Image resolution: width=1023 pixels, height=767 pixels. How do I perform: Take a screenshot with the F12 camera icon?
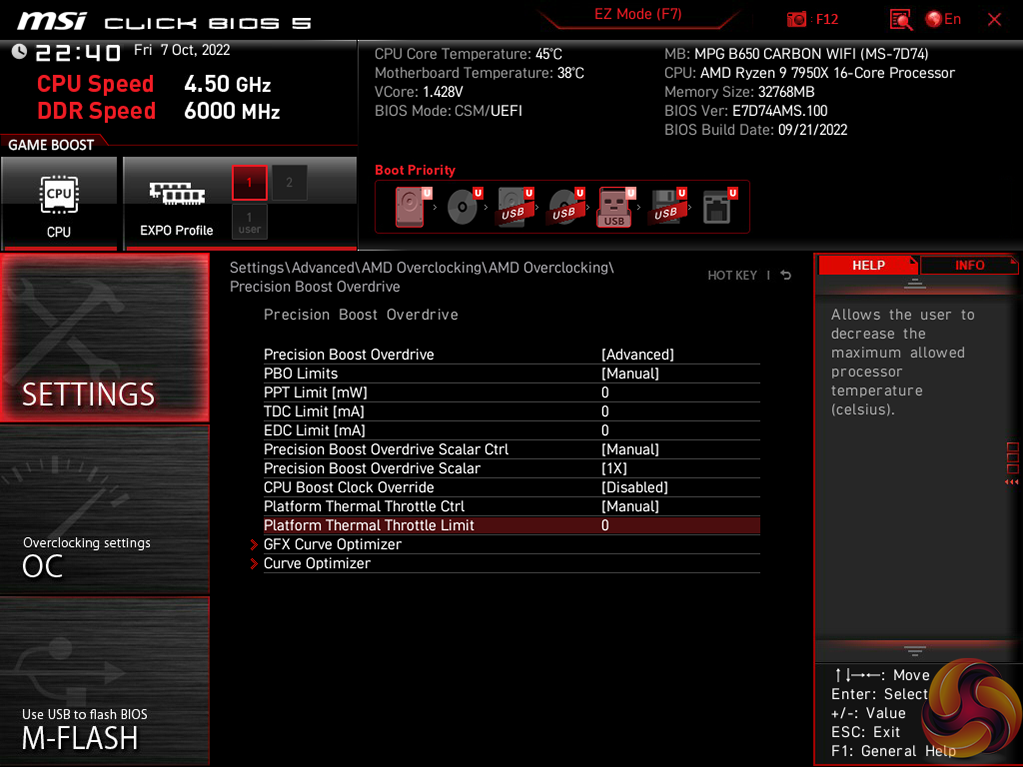tap(797, 20)
